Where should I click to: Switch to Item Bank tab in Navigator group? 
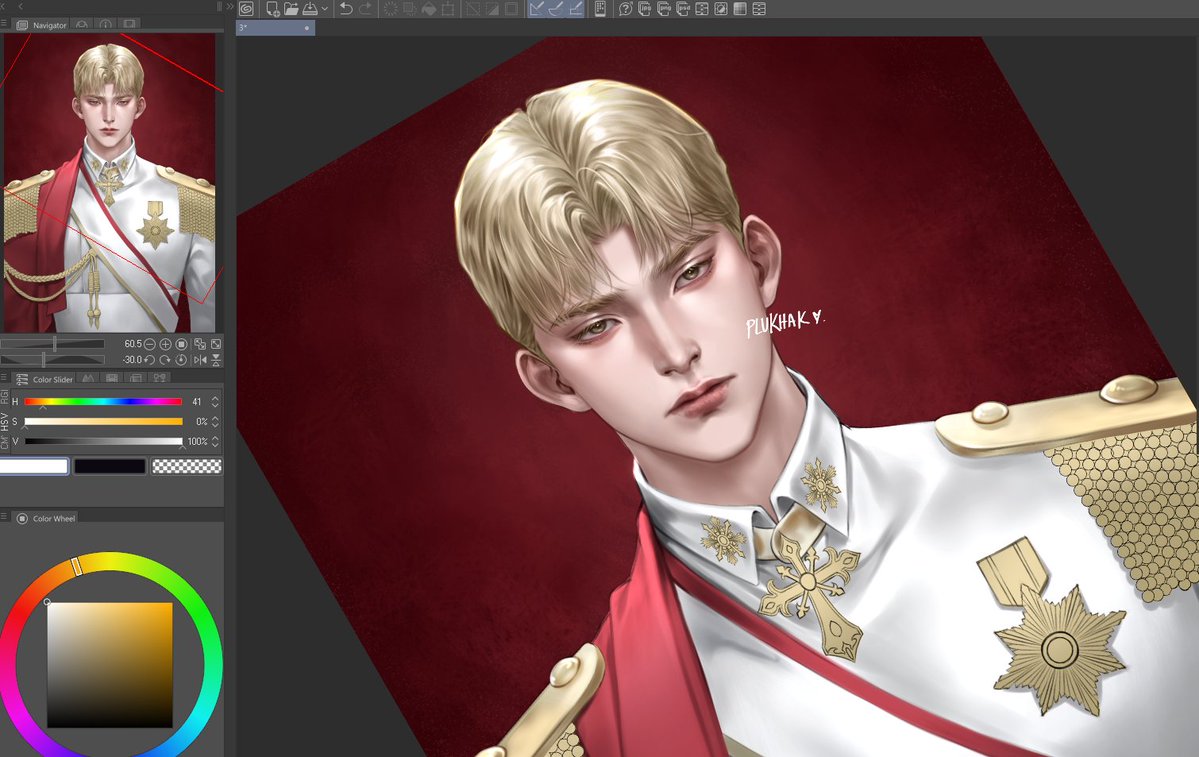point(129,24)
